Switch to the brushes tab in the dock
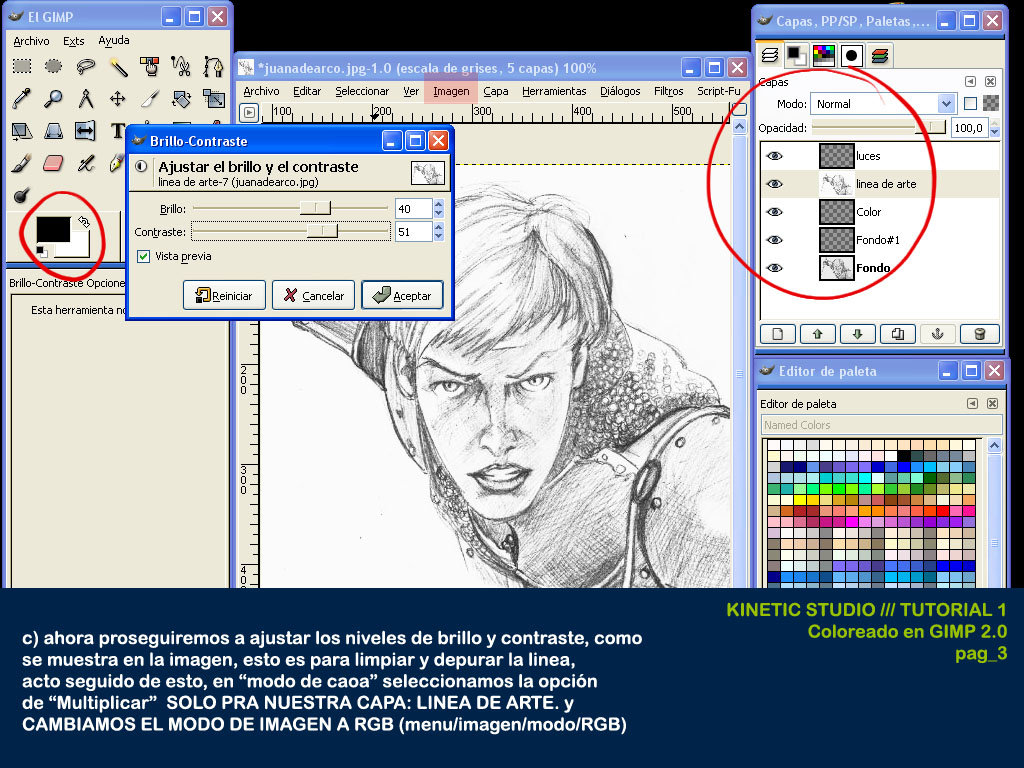Image resolution: width=1024 pixels, height=768 pixels. tap(851, 56)
